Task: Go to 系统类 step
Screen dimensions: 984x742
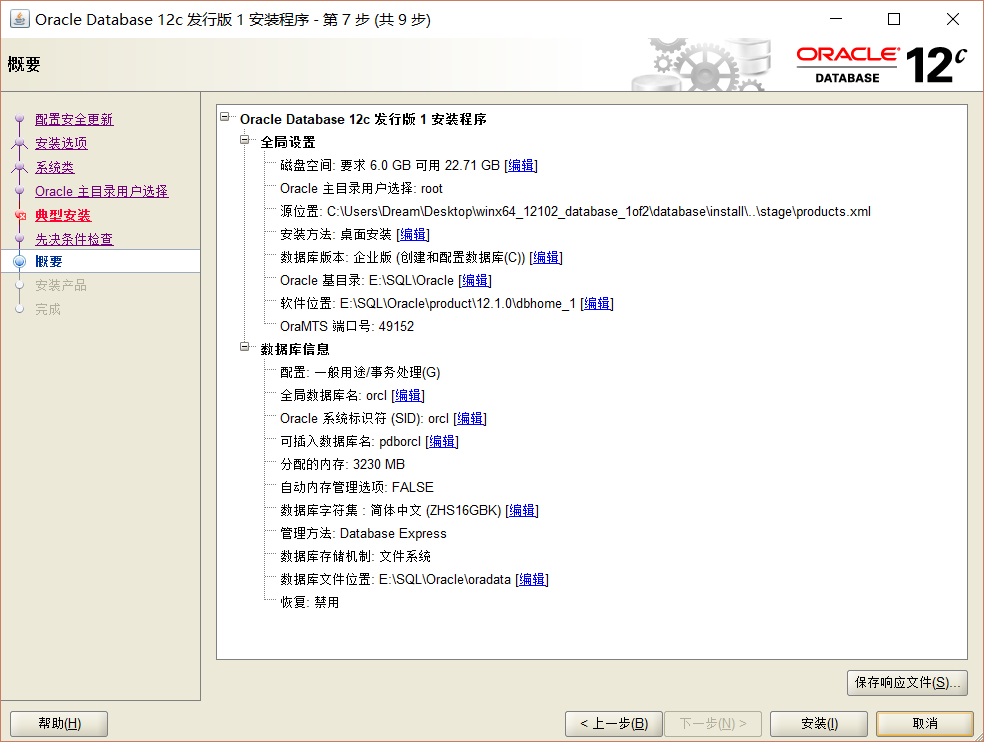Action: [x=55, y=167]
